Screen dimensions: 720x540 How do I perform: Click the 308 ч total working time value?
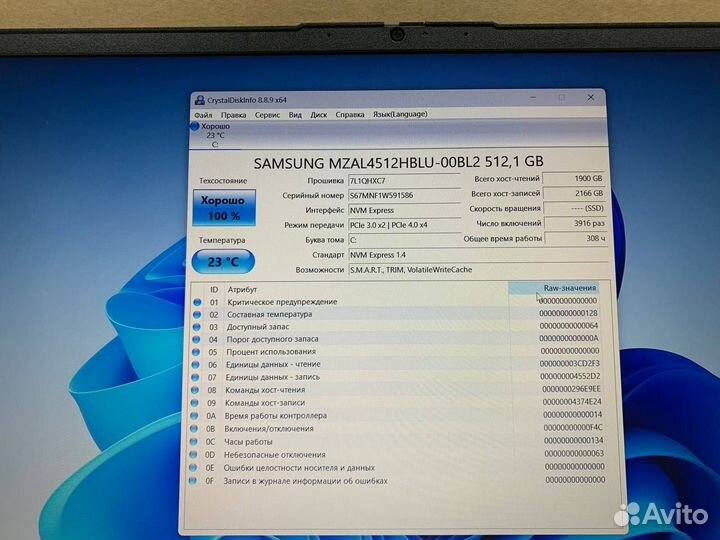click(x=576, y=238)
